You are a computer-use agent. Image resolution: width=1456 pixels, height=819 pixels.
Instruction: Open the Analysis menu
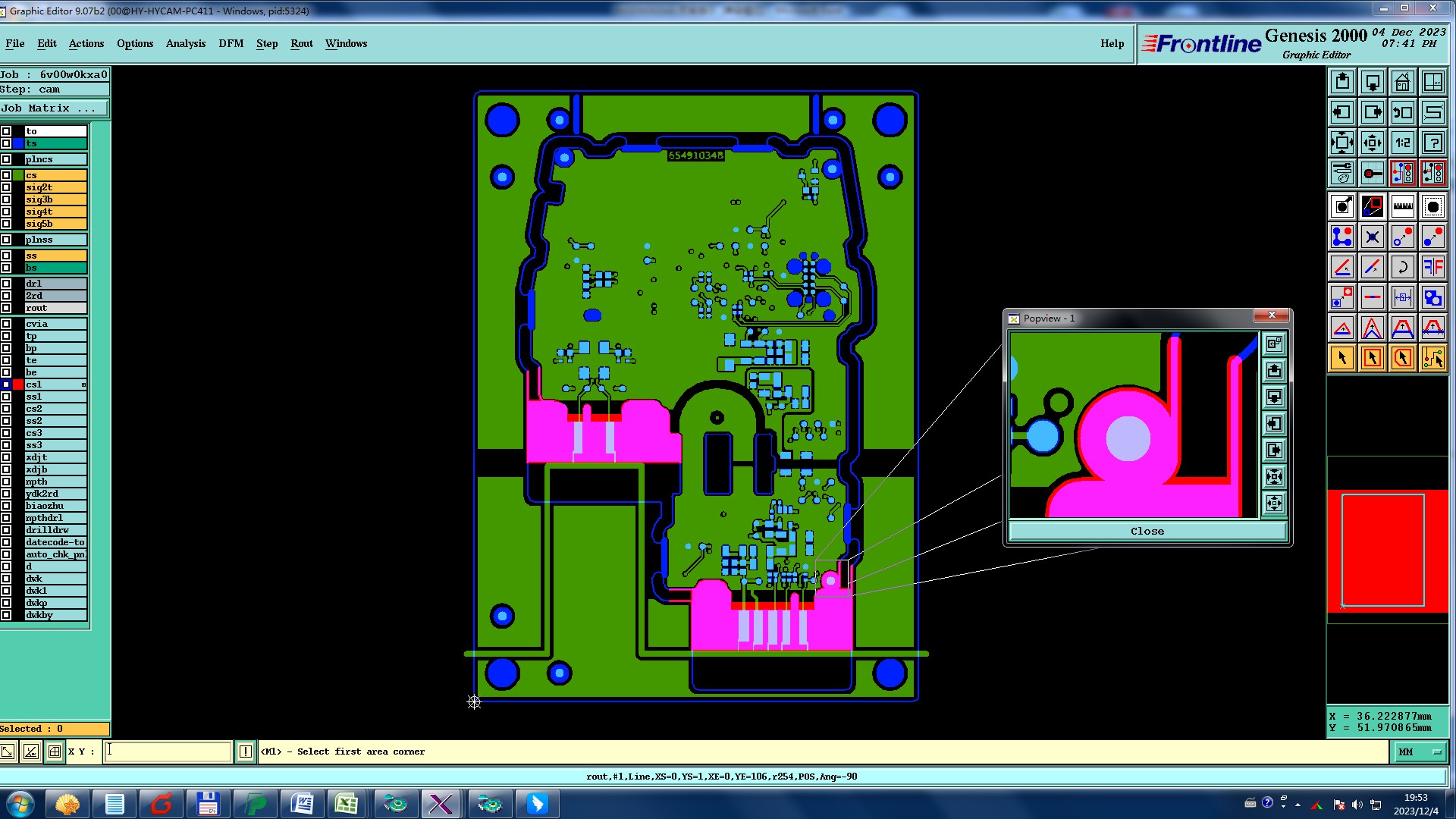point(185,43)
